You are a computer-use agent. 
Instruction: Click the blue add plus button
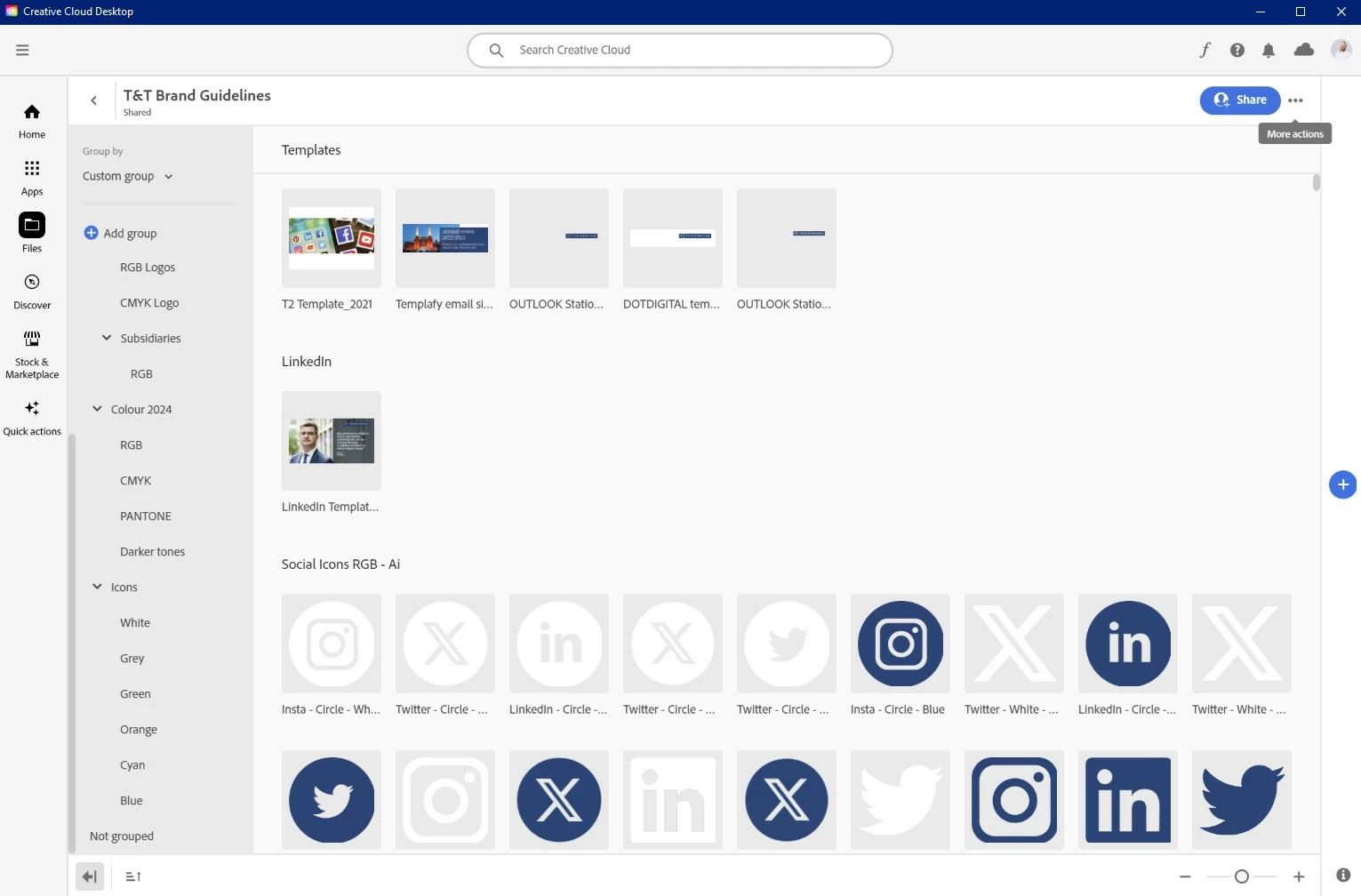tap(1342, 484)
